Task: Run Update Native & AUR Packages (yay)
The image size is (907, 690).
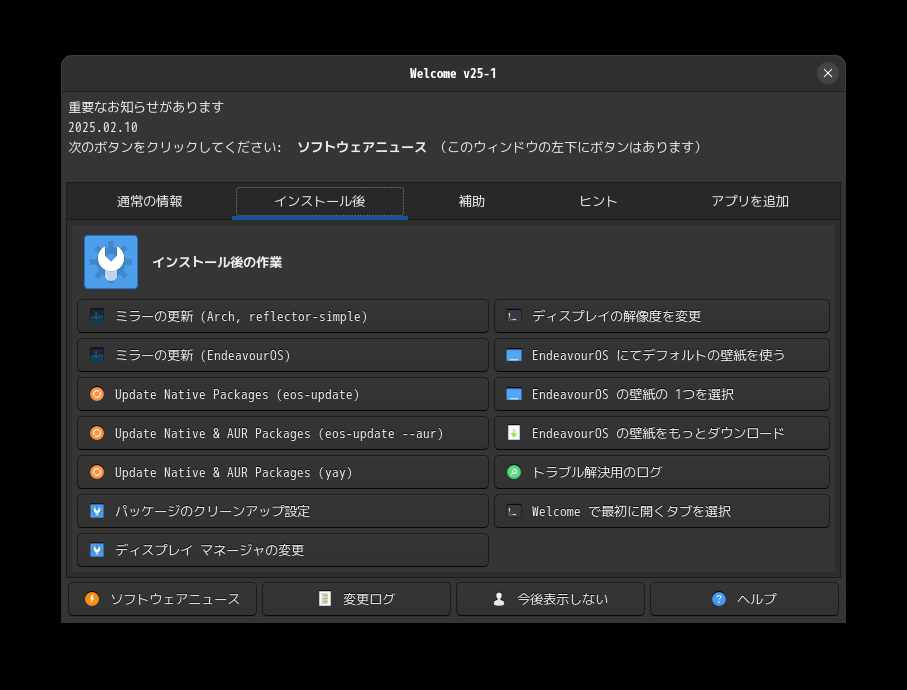Action: [283, 472]
